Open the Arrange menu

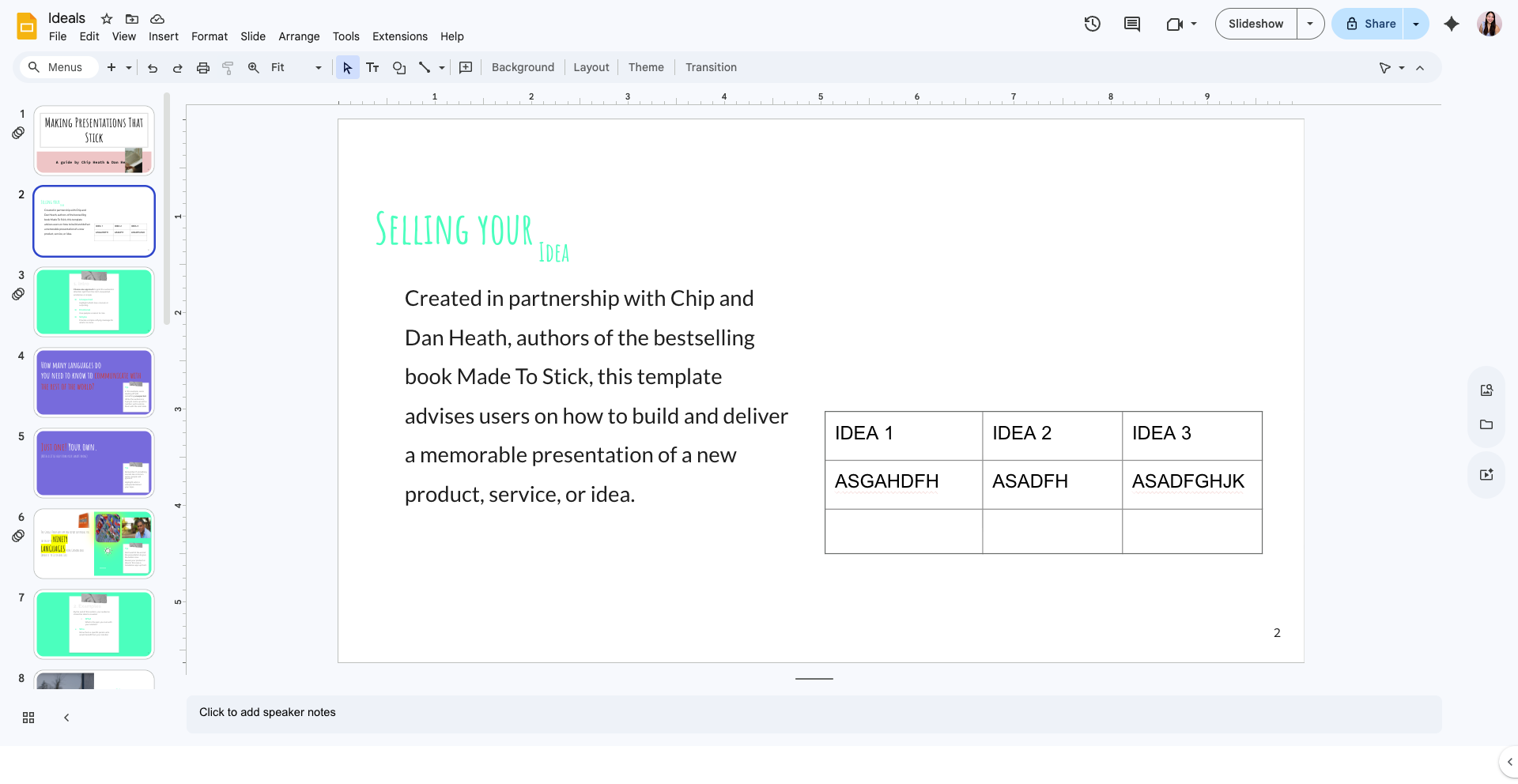pyautogui.click(x=299, y=36)
